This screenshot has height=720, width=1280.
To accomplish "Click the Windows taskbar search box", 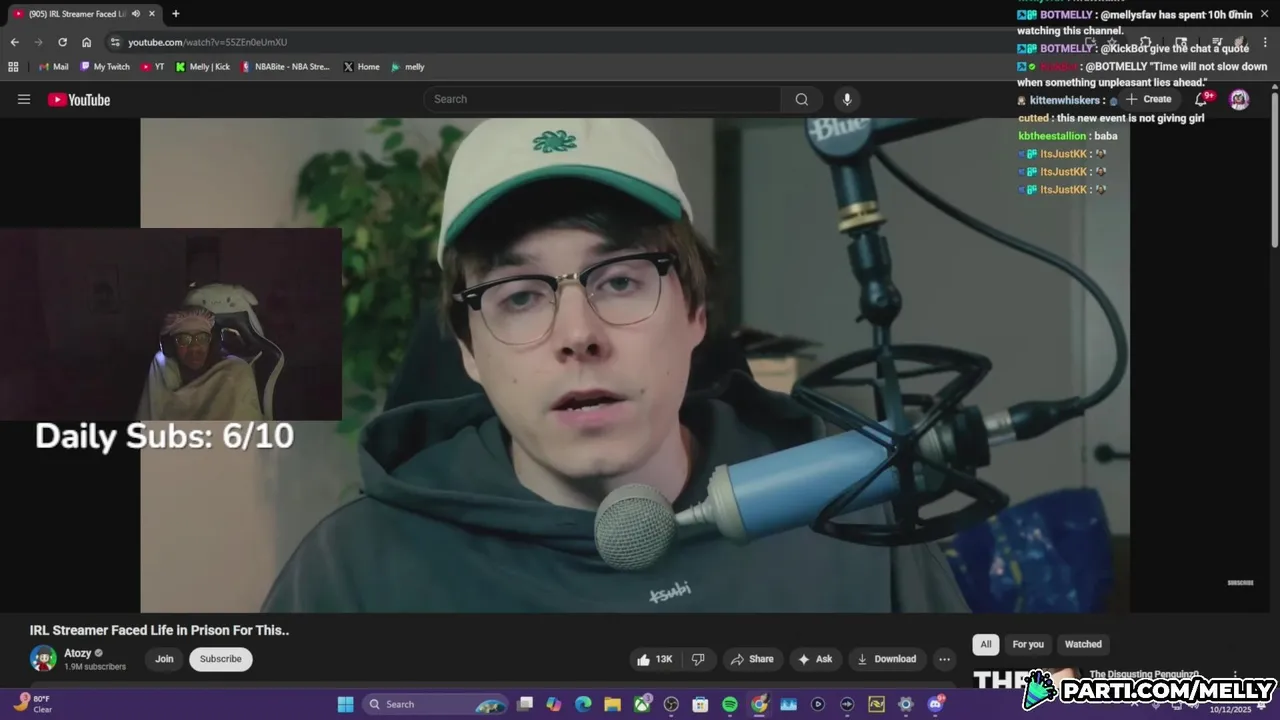I will (436, 704).
